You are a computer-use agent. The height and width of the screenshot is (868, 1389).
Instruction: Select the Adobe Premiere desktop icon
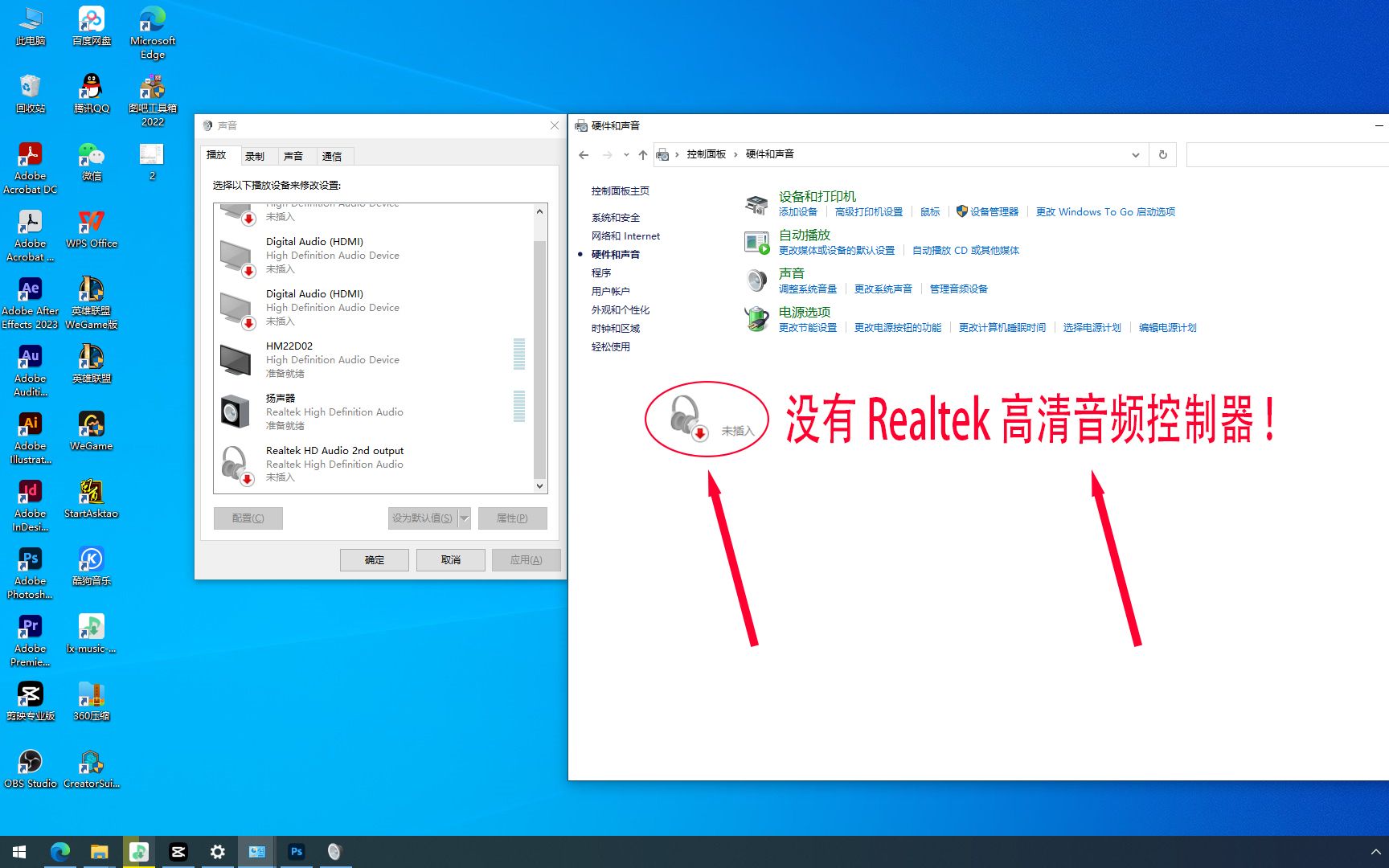[x=31, y=641]
